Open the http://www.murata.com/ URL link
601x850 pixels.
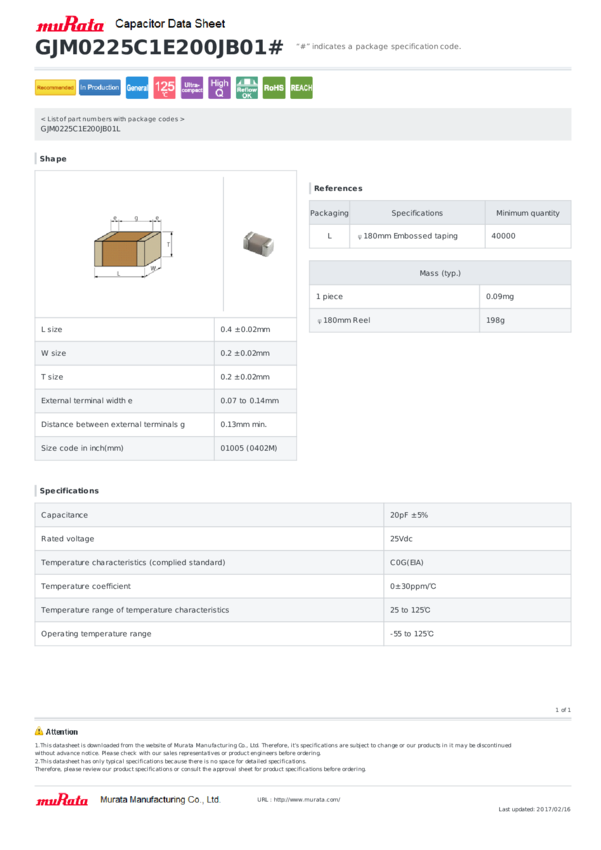[307, 800]
